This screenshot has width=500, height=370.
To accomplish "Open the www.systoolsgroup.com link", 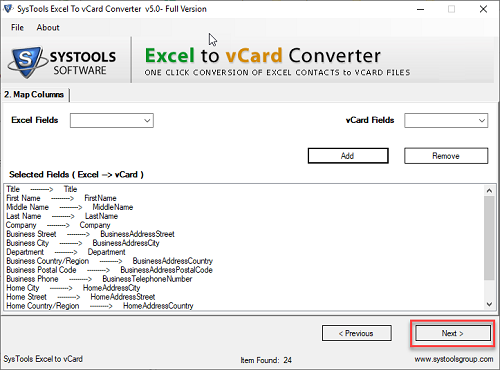I will click(x=454, y=359).
